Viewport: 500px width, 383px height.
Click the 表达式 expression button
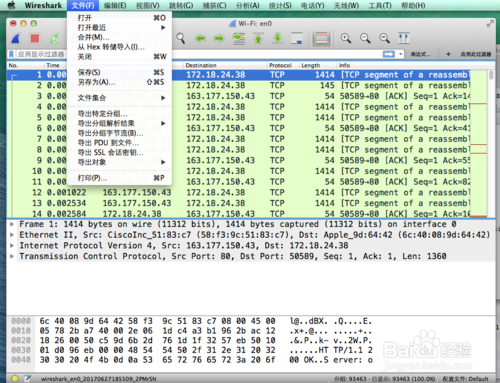[x=420, y=54]
